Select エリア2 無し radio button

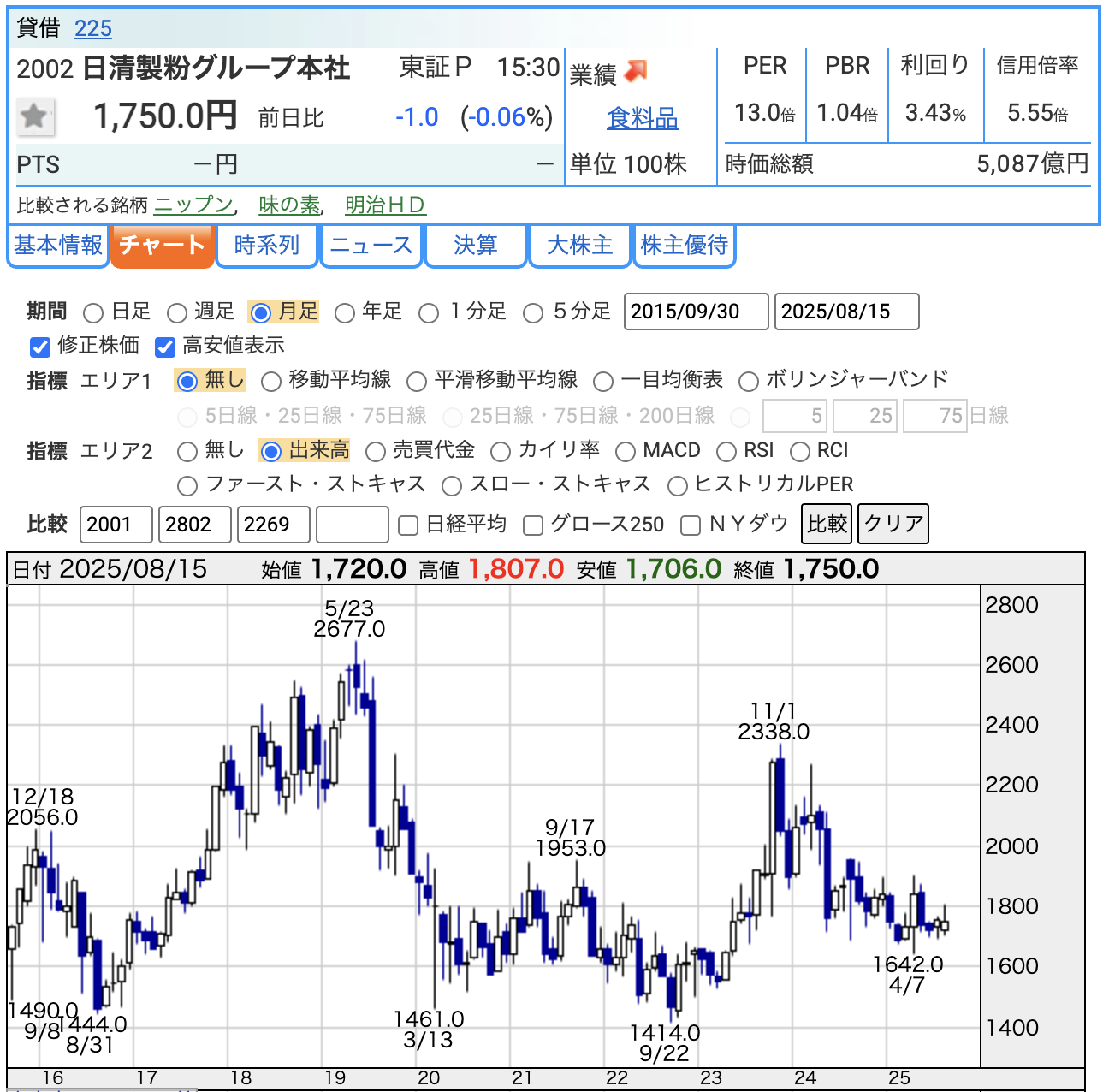187,451
